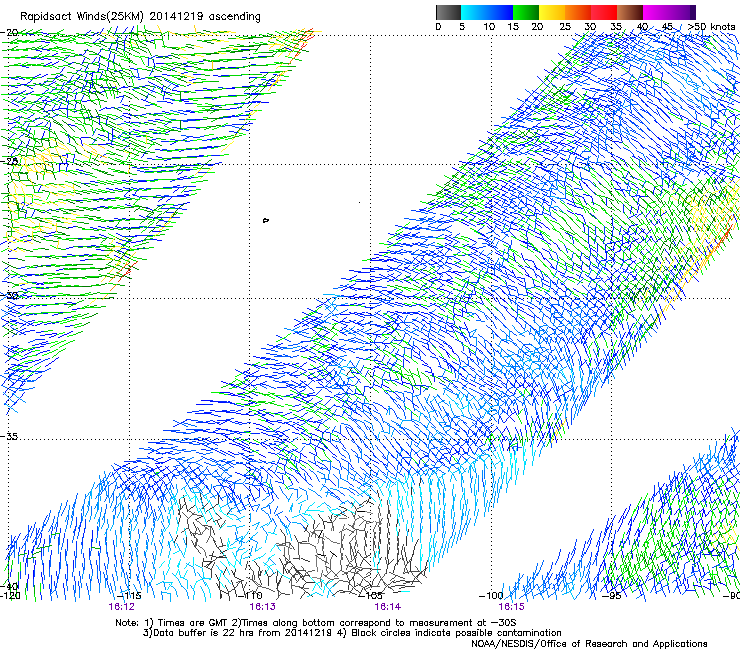This screenshot has width=740, height=650.
Task: Click the -120 longitude axis label
Action: point(10,595)
